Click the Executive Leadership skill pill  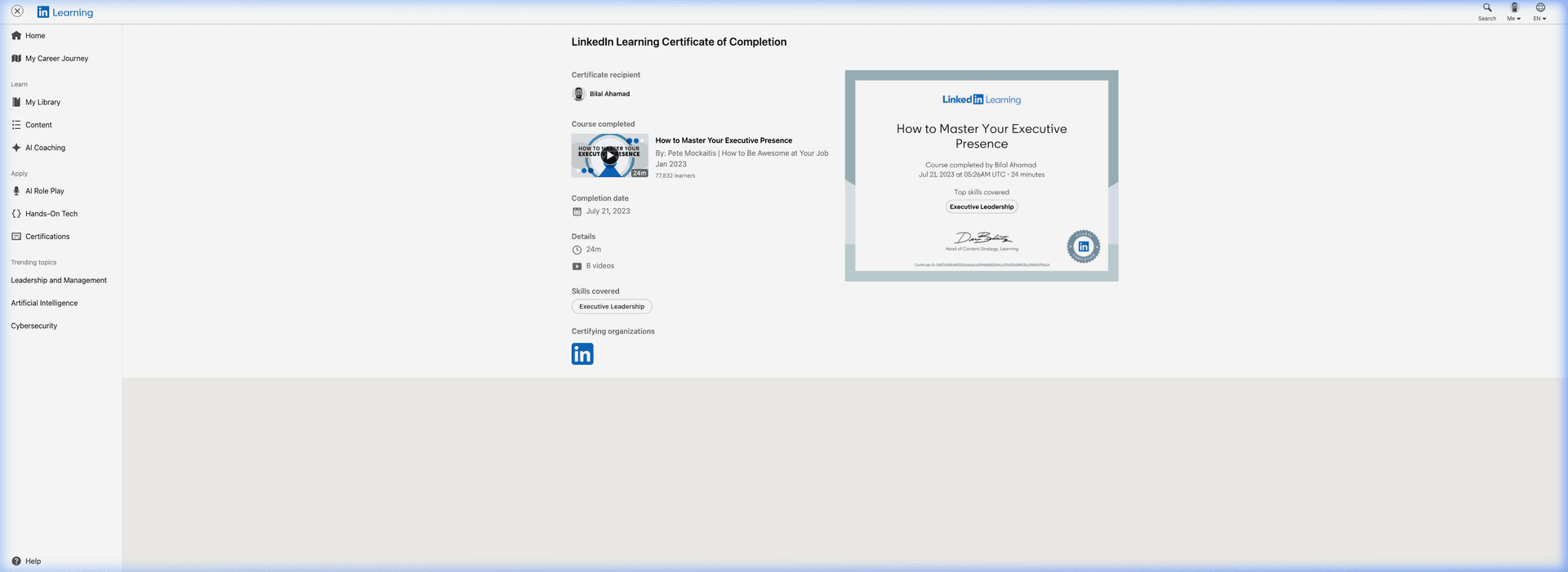pos(612,307)
